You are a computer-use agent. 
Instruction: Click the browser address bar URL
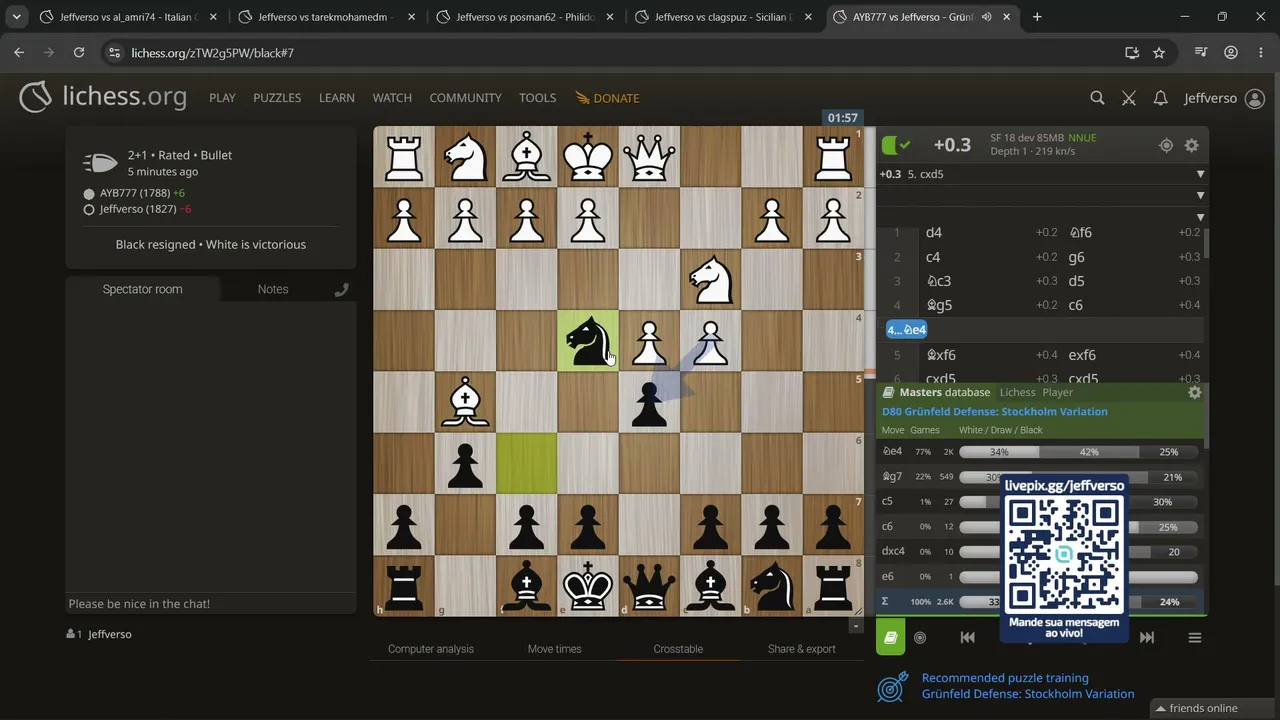(212, 52)
